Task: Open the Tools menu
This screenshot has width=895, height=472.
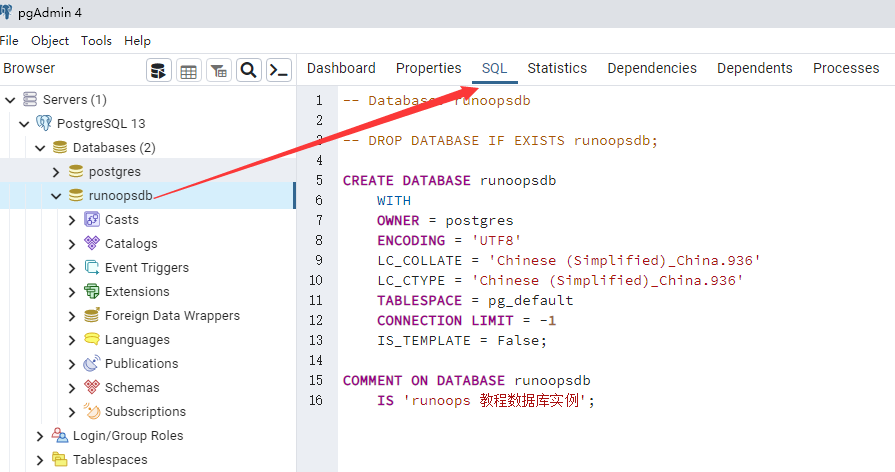Action: click(x=96, y=41)
